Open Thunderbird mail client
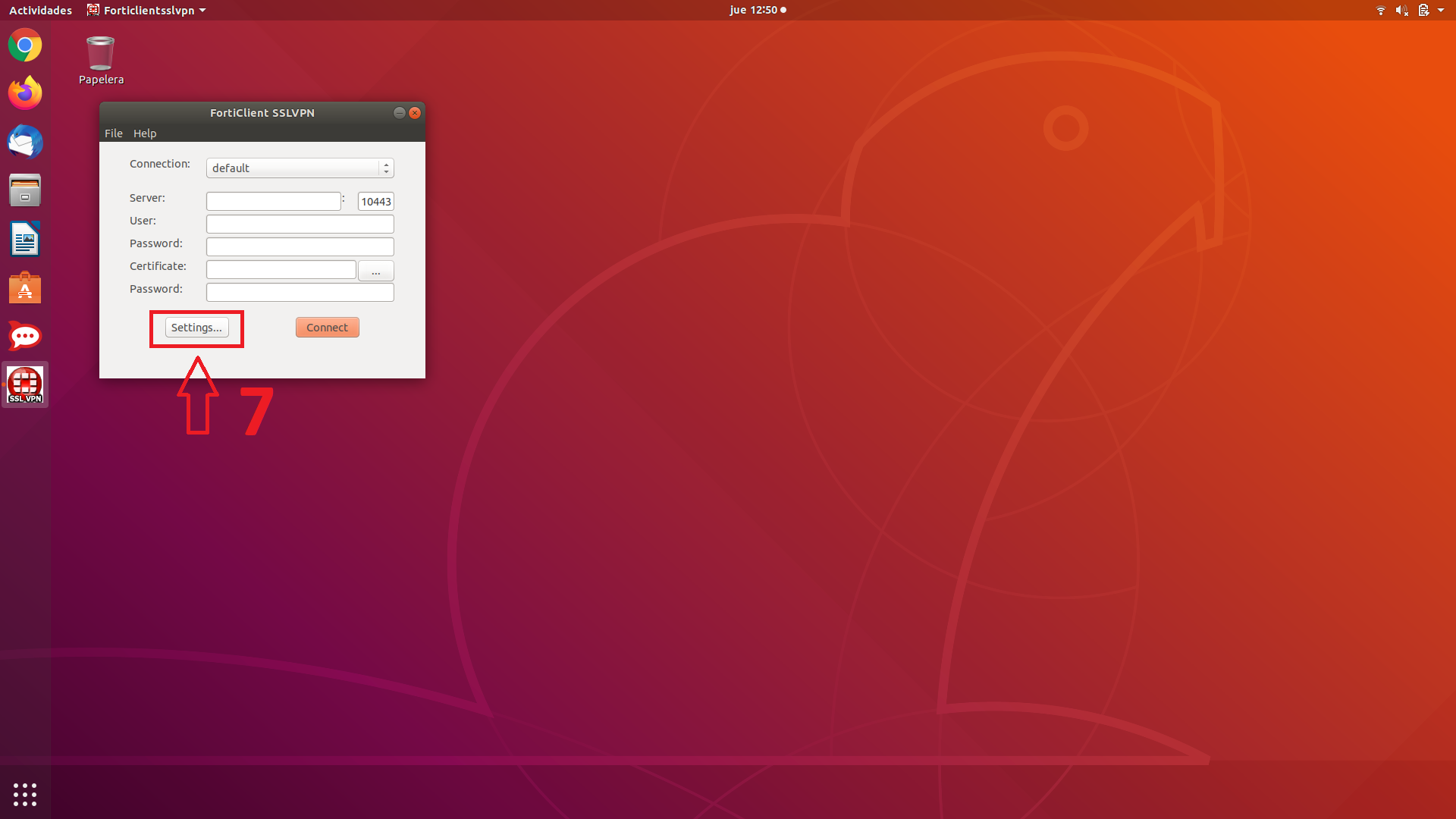 pyautogui.click(x=25, y=142)
